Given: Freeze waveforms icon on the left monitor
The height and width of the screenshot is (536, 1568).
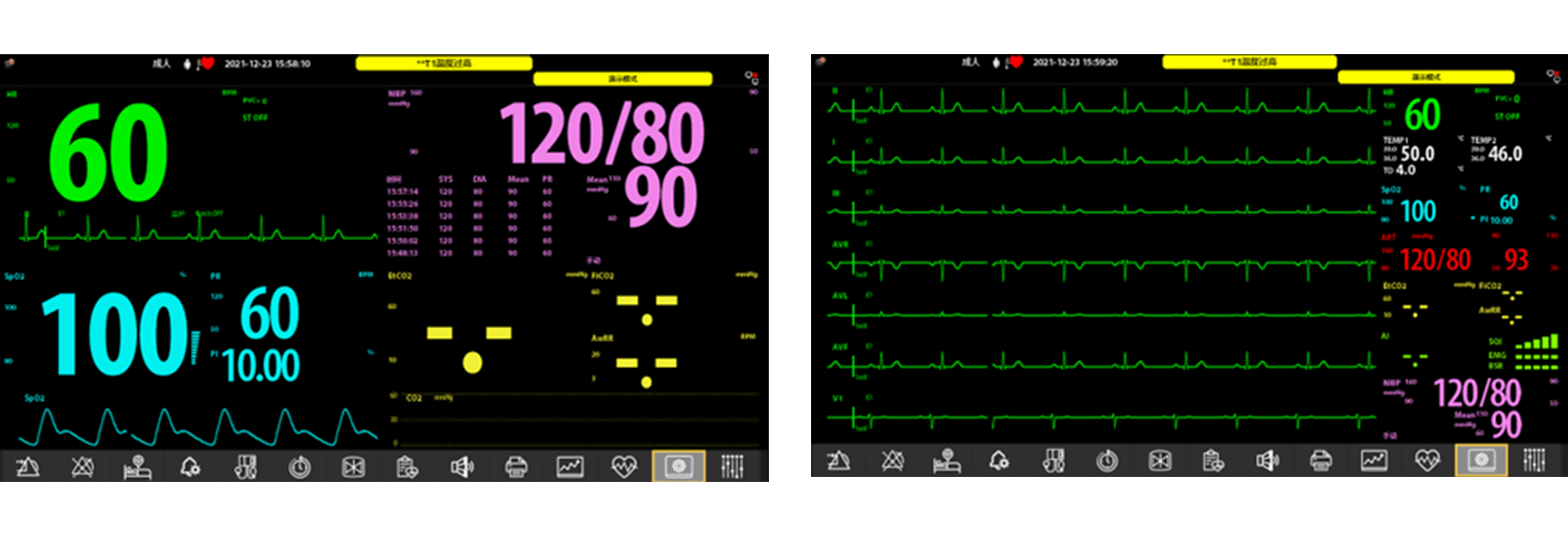Looking at the screenshot, I should coord(353,465).
